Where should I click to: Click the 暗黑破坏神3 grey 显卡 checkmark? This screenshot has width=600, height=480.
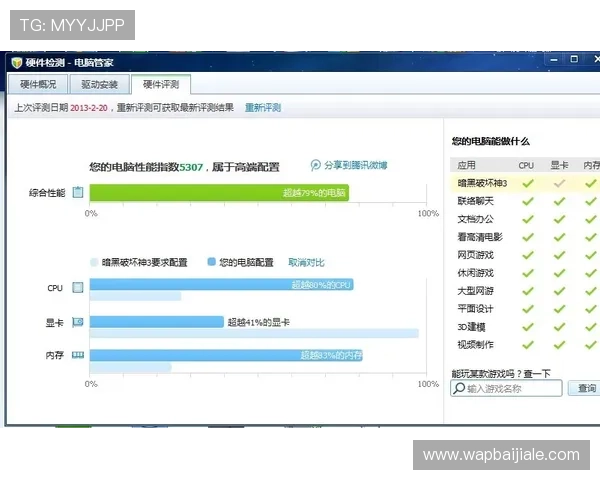point(559,183)
